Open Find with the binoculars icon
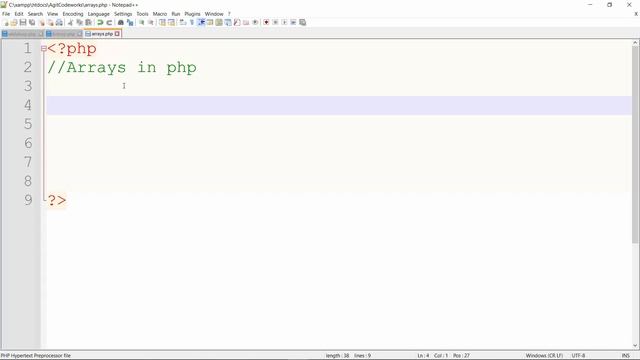640x360 pixels. 121,22
